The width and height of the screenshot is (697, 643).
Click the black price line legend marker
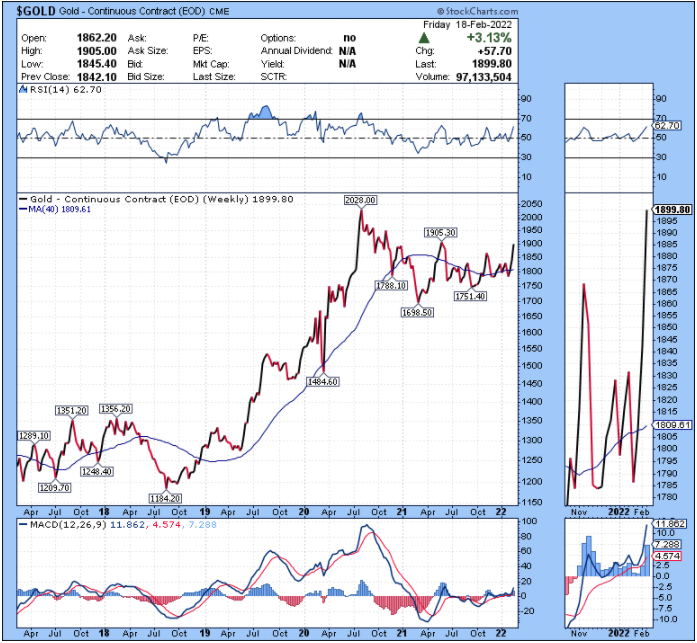pos(24,199)
